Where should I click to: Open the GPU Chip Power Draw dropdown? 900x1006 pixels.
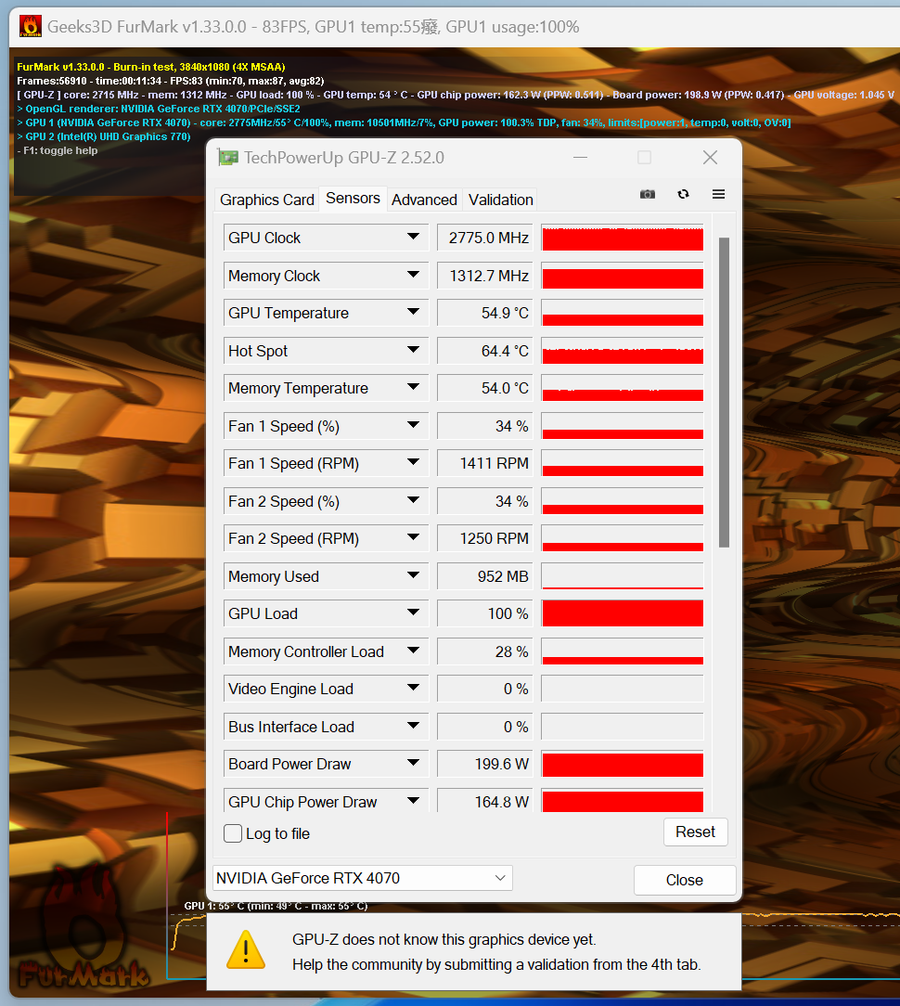pos(414,800)
